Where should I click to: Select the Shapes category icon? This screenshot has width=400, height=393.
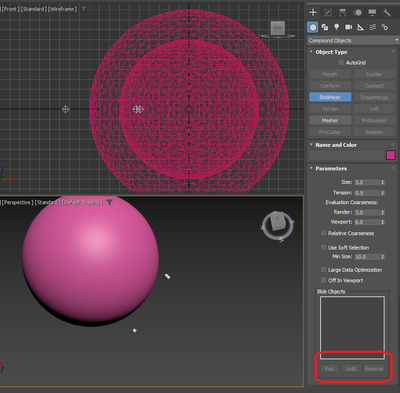325,27
